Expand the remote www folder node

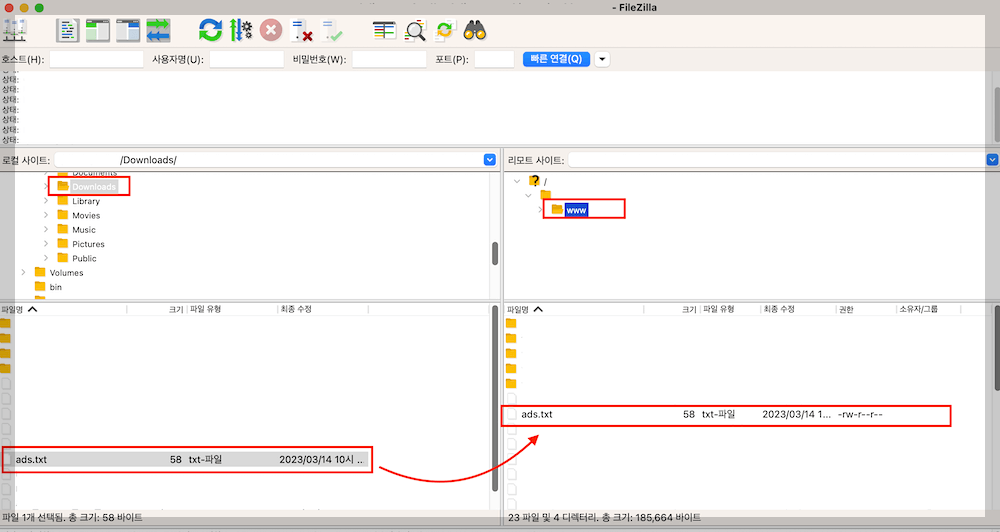[x=540, y=210]
